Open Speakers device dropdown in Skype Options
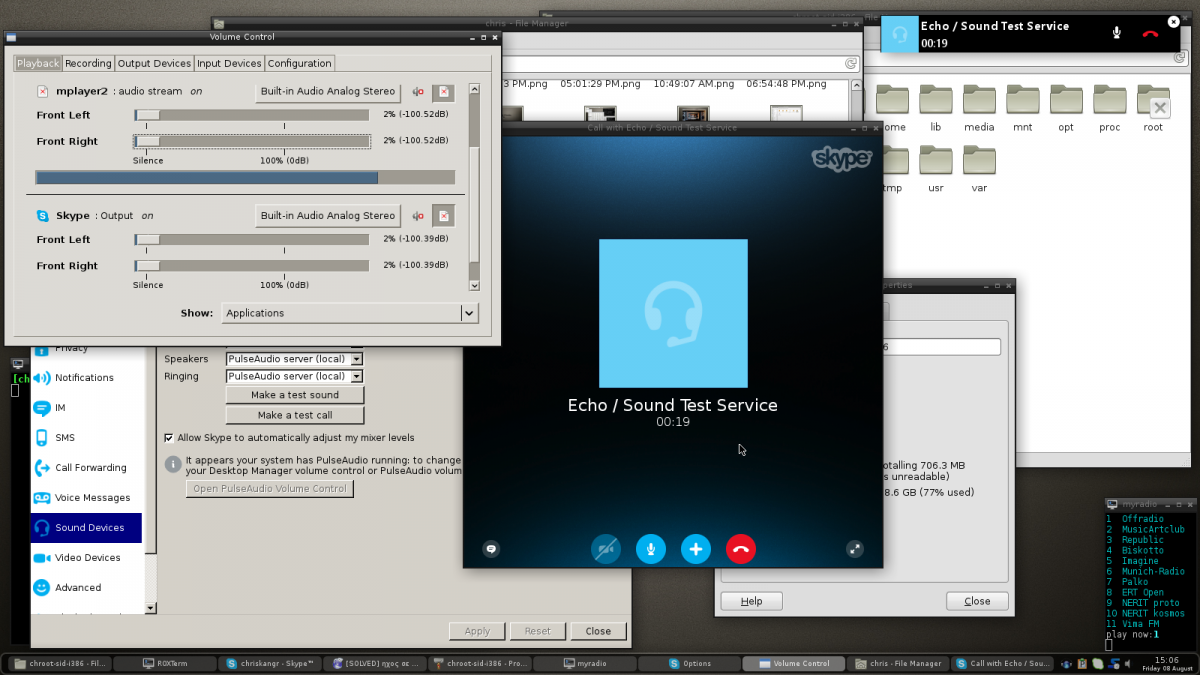Viewport: 1200px width, 675px height. click(x=294, y=359)
